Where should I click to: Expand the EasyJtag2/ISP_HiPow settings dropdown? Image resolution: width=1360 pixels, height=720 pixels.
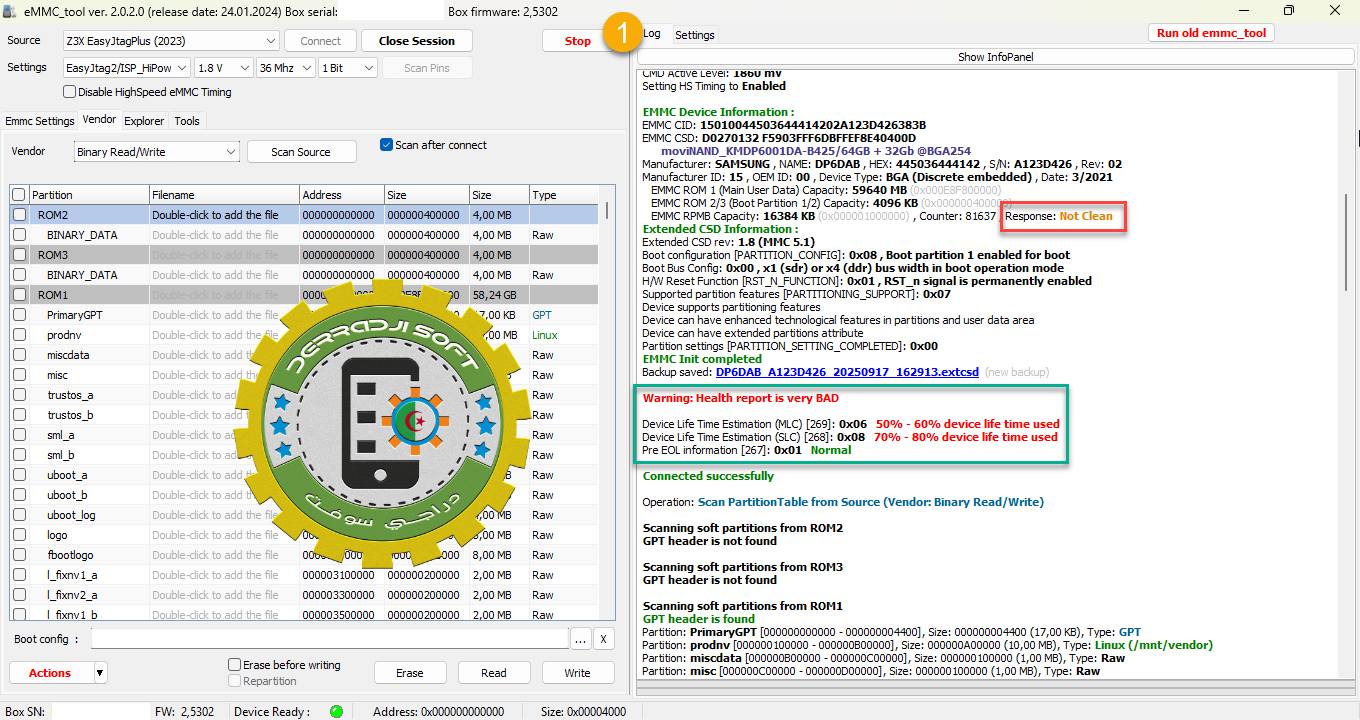126,68
